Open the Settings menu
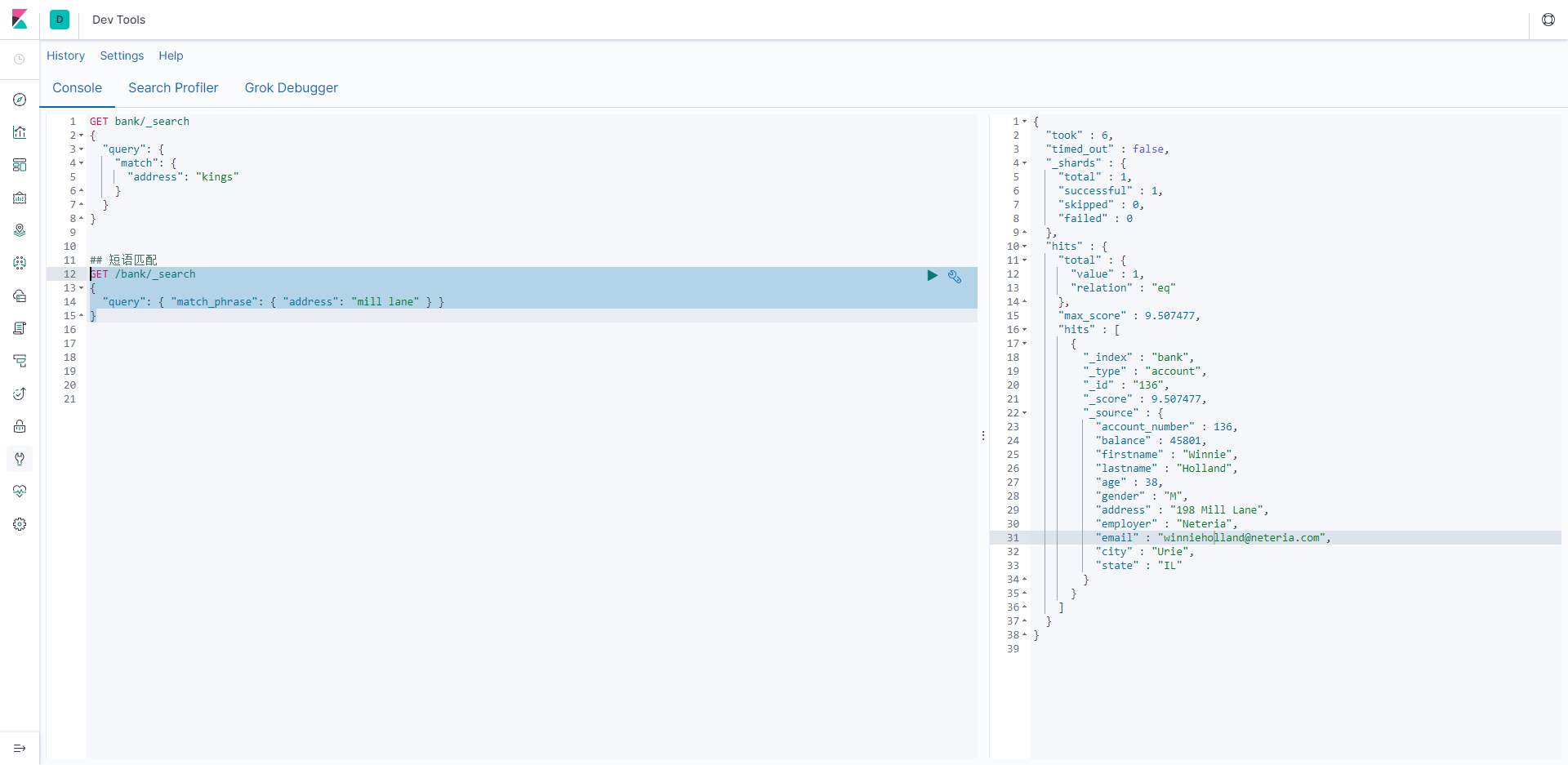 pyautogui.click(x=122, y=56)
